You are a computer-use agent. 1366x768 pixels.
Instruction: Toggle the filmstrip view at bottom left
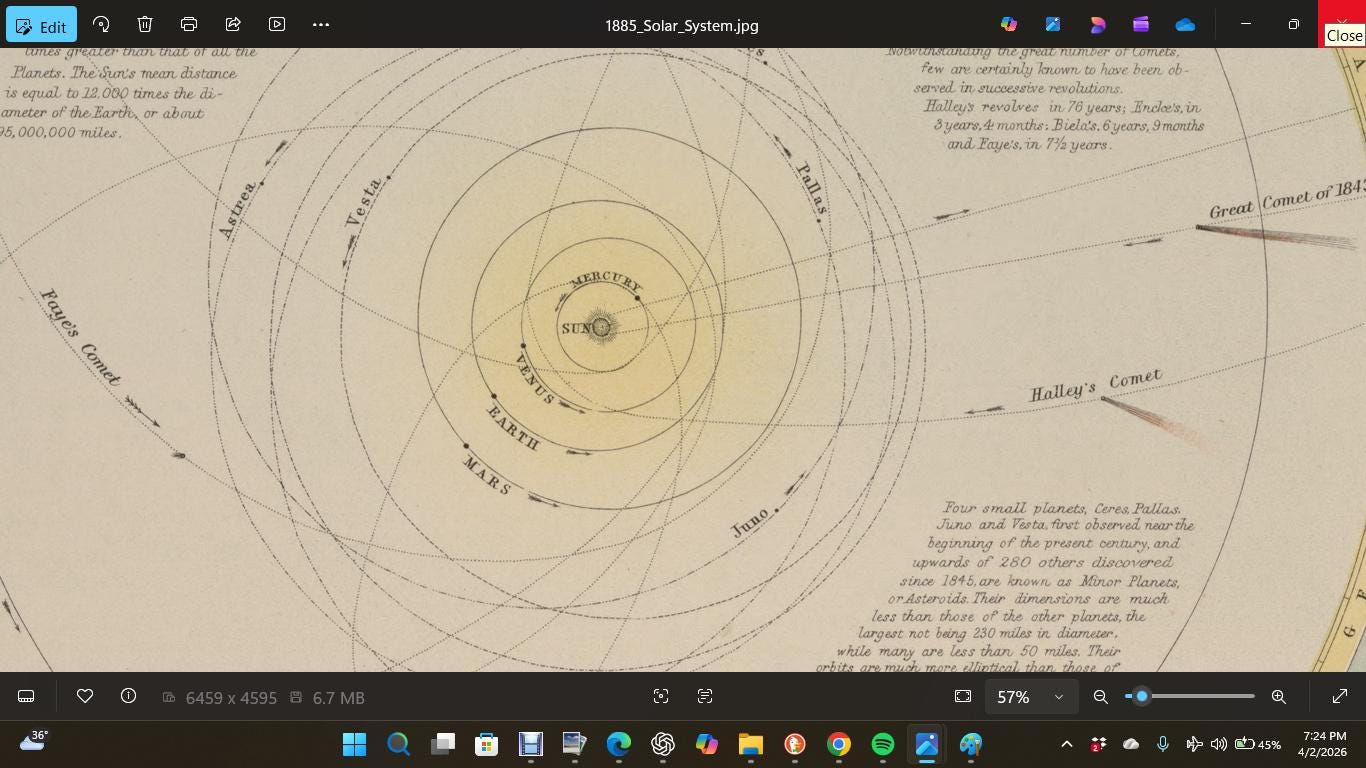click(x=27, y=696)
